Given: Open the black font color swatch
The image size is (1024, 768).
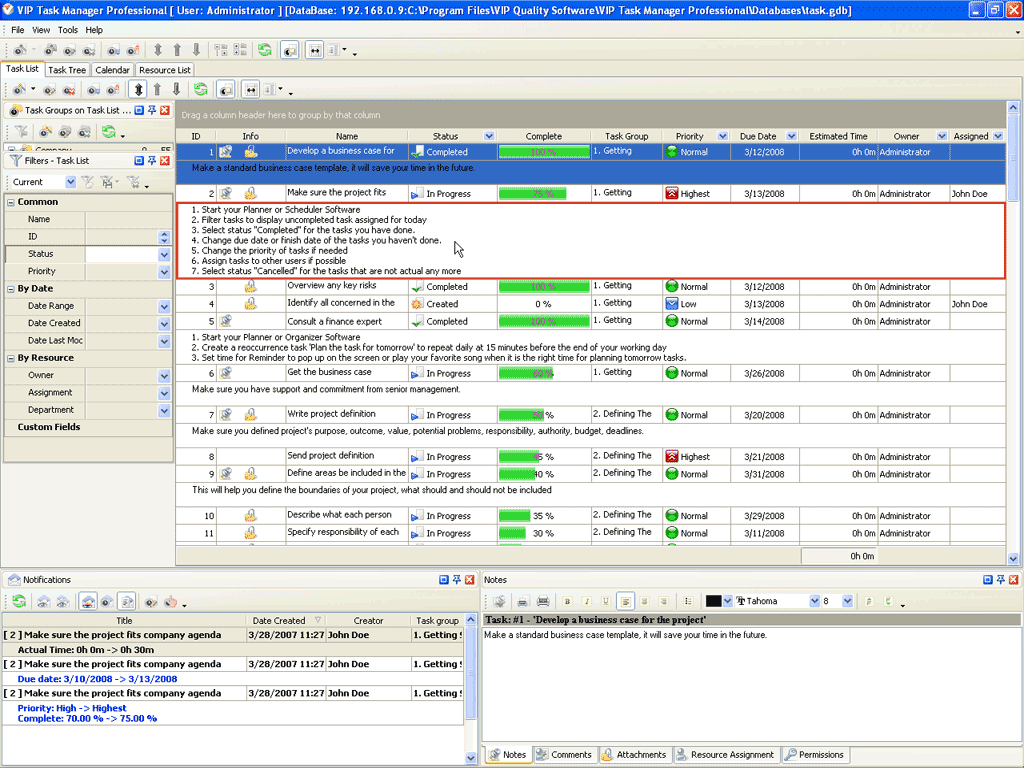Looking at the screenshot, I should [x=713, y=601].
